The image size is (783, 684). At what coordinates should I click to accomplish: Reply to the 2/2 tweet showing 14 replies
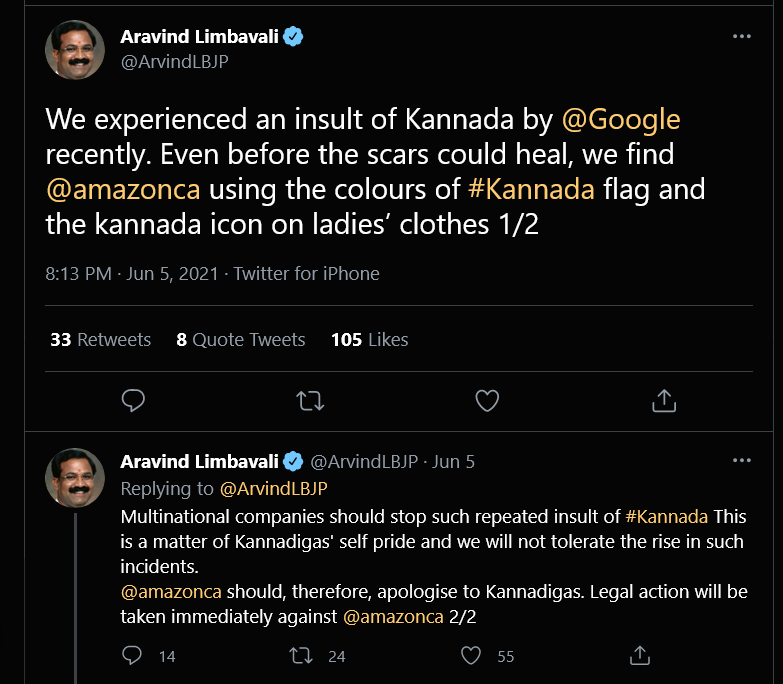click(x=132, y=656)
